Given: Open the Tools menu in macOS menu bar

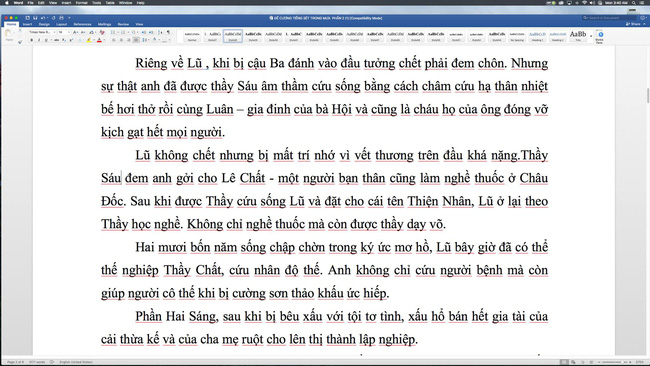Looking at the screenshot, I should tap(97, 2).
